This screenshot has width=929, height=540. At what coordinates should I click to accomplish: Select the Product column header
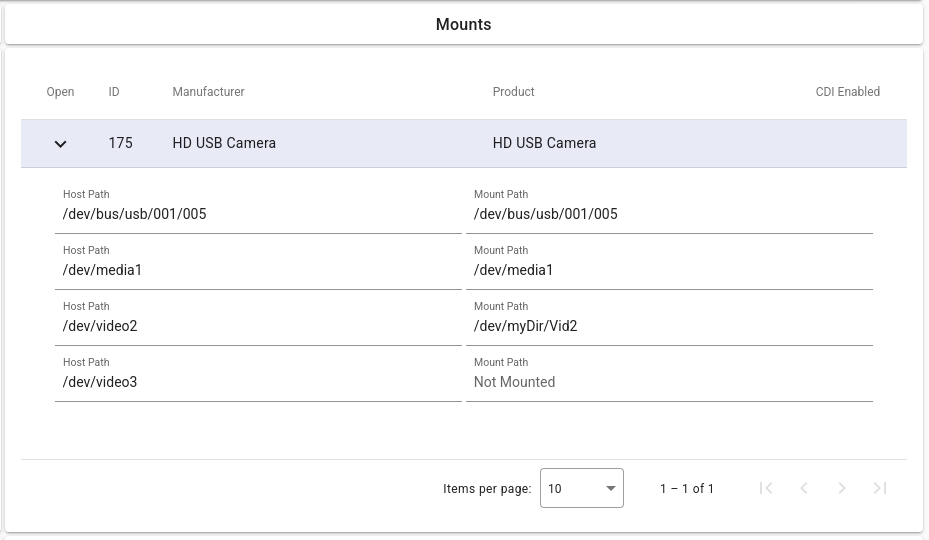[514, 92]
